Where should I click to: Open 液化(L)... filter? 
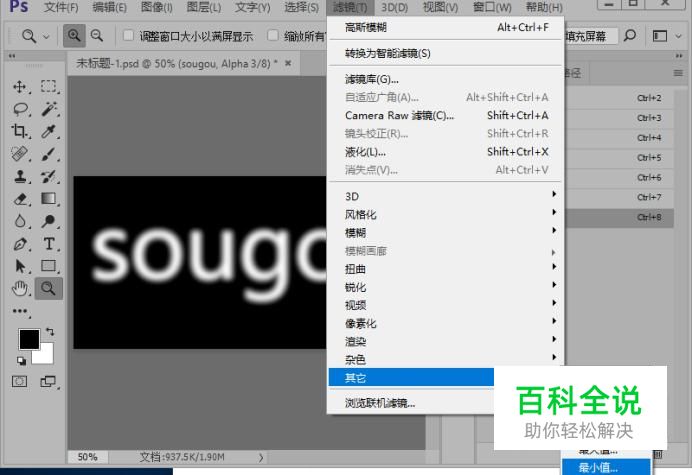[x=445, y=152]
